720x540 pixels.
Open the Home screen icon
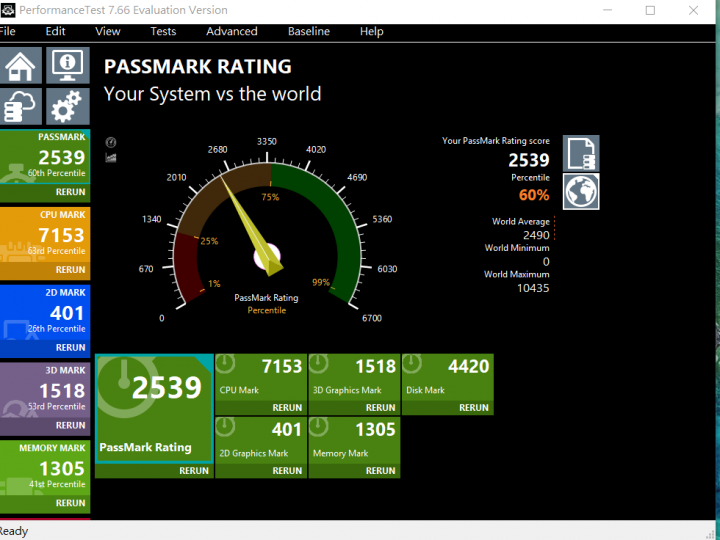[x=20, y=65]
